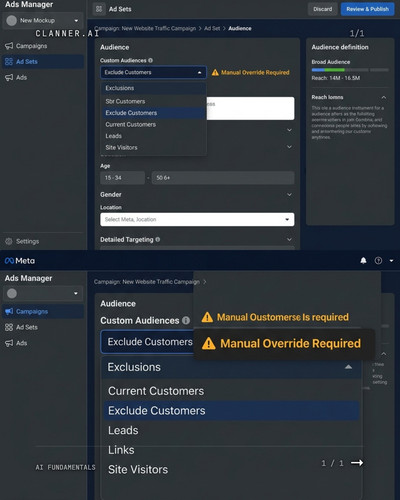Open the Select Meta location dropdown

coord(197,219)
